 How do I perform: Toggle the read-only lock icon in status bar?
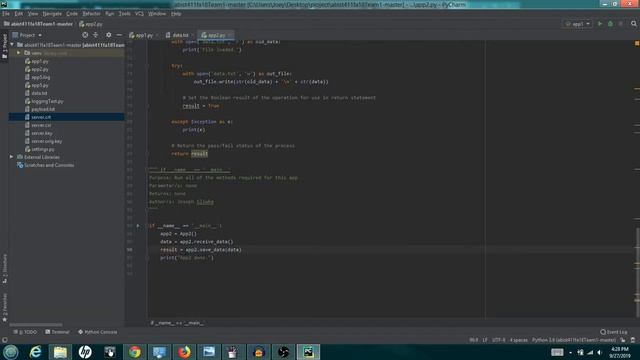(x=623, y=340)
